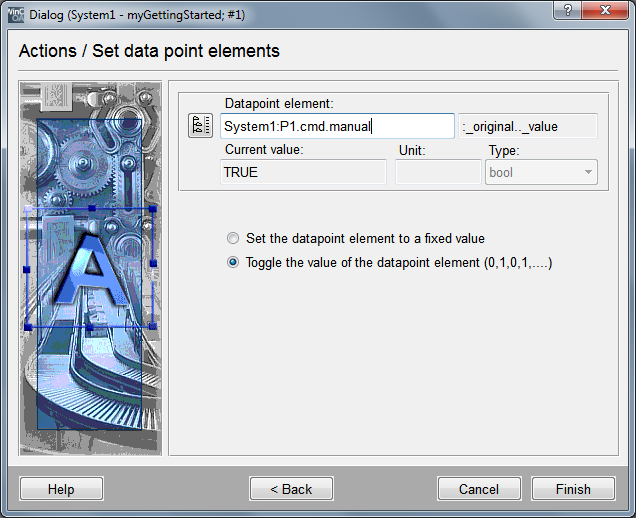
Task: Select 'Set the datapoint element to a fixed value'
Action: (x=233, y=239)
